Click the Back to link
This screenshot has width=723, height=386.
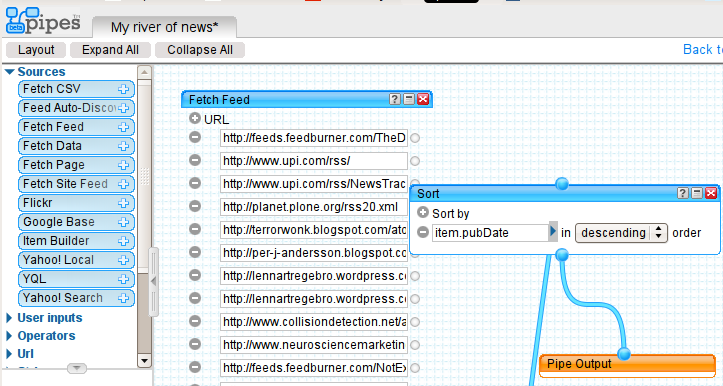pos(702,49)
